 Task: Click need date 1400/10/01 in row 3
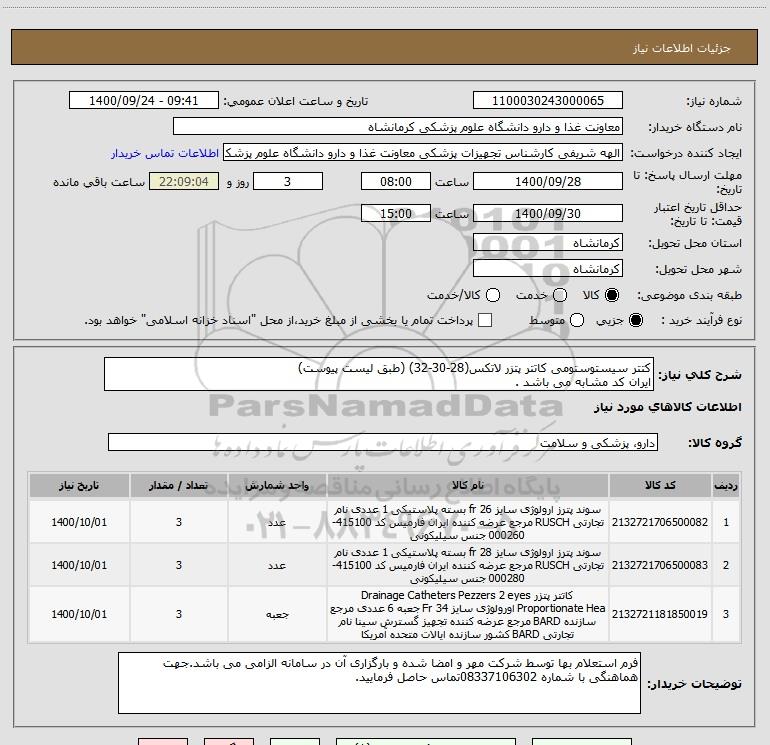click(79, 614)
